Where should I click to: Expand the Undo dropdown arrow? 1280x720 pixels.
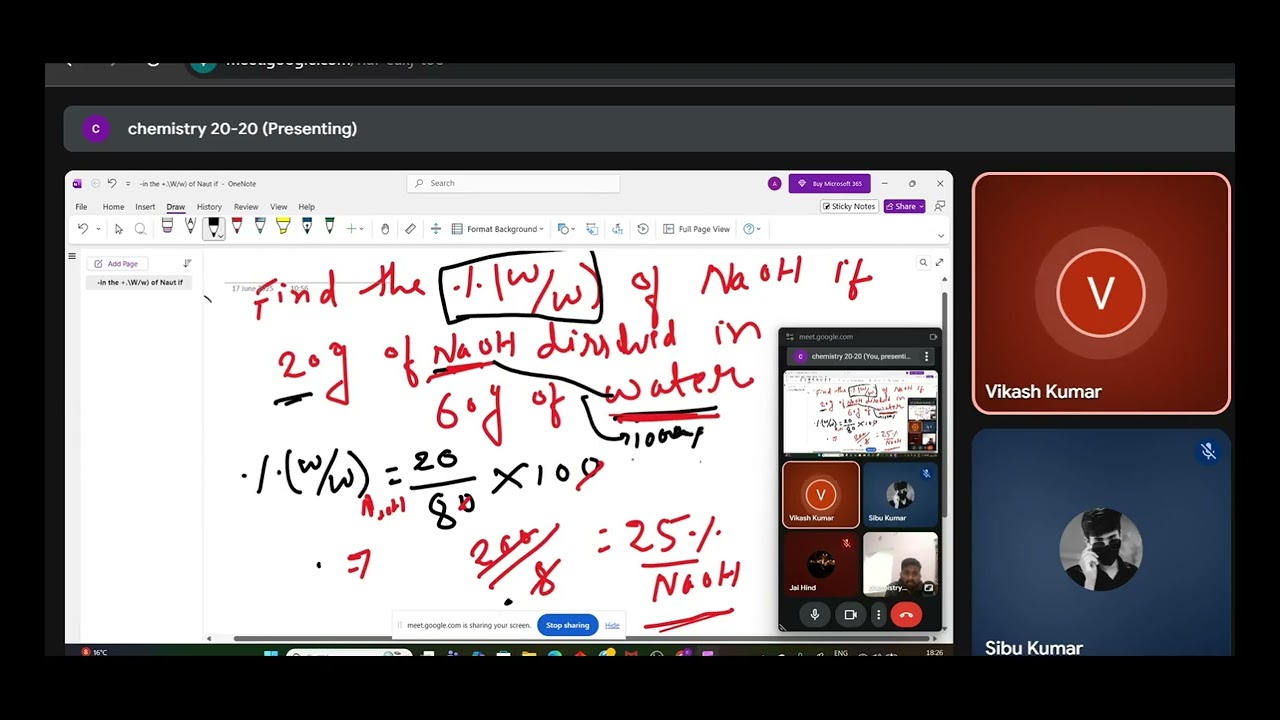click(98, 229)
